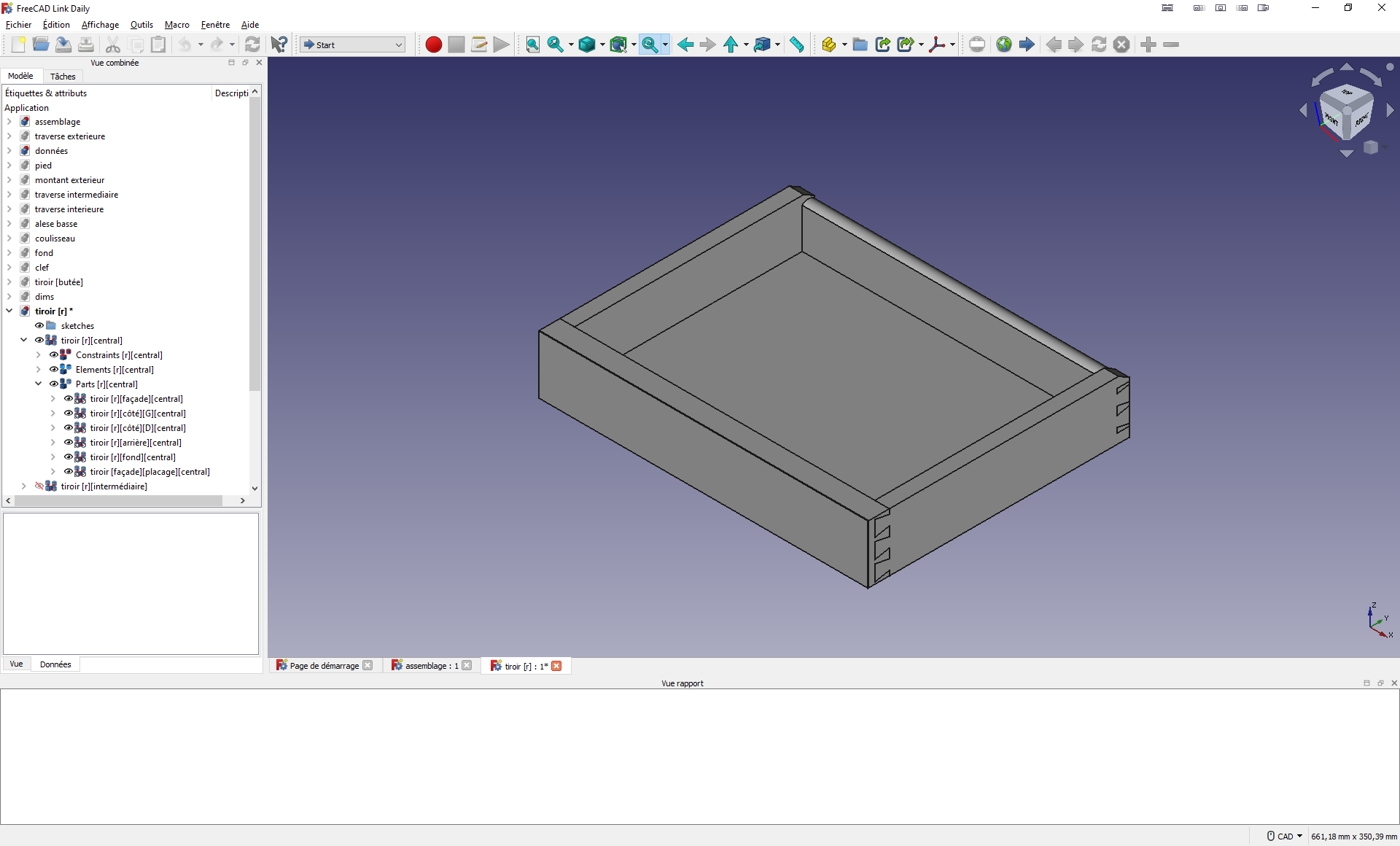The height and width of the screenshot is (846, 1400).
Task: Select the Fit All view tool
Action: (x=532, y=44)
